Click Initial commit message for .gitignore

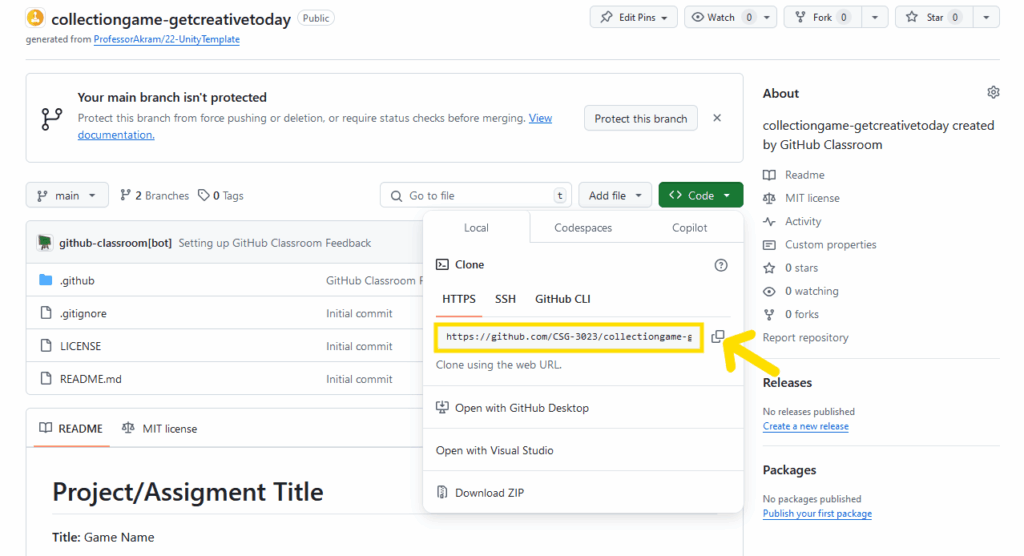359,314
